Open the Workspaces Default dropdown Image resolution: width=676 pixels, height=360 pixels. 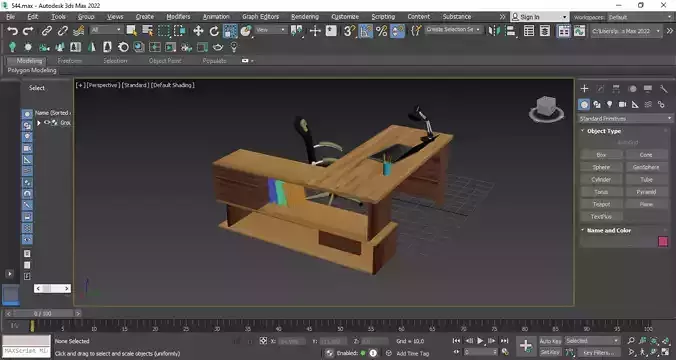640,17
